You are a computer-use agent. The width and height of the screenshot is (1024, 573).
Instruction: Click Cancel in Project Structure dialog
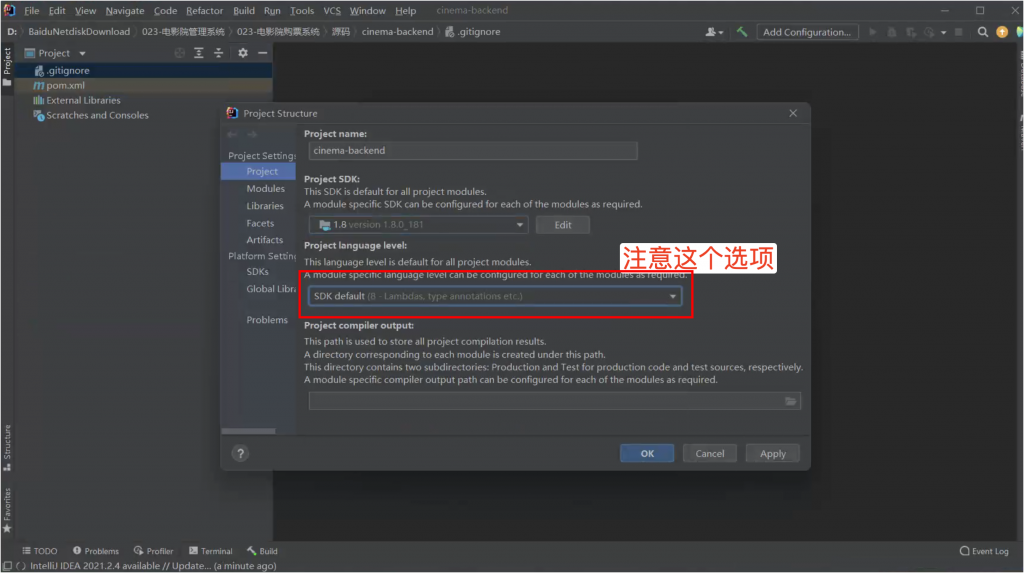pos(710,453)
